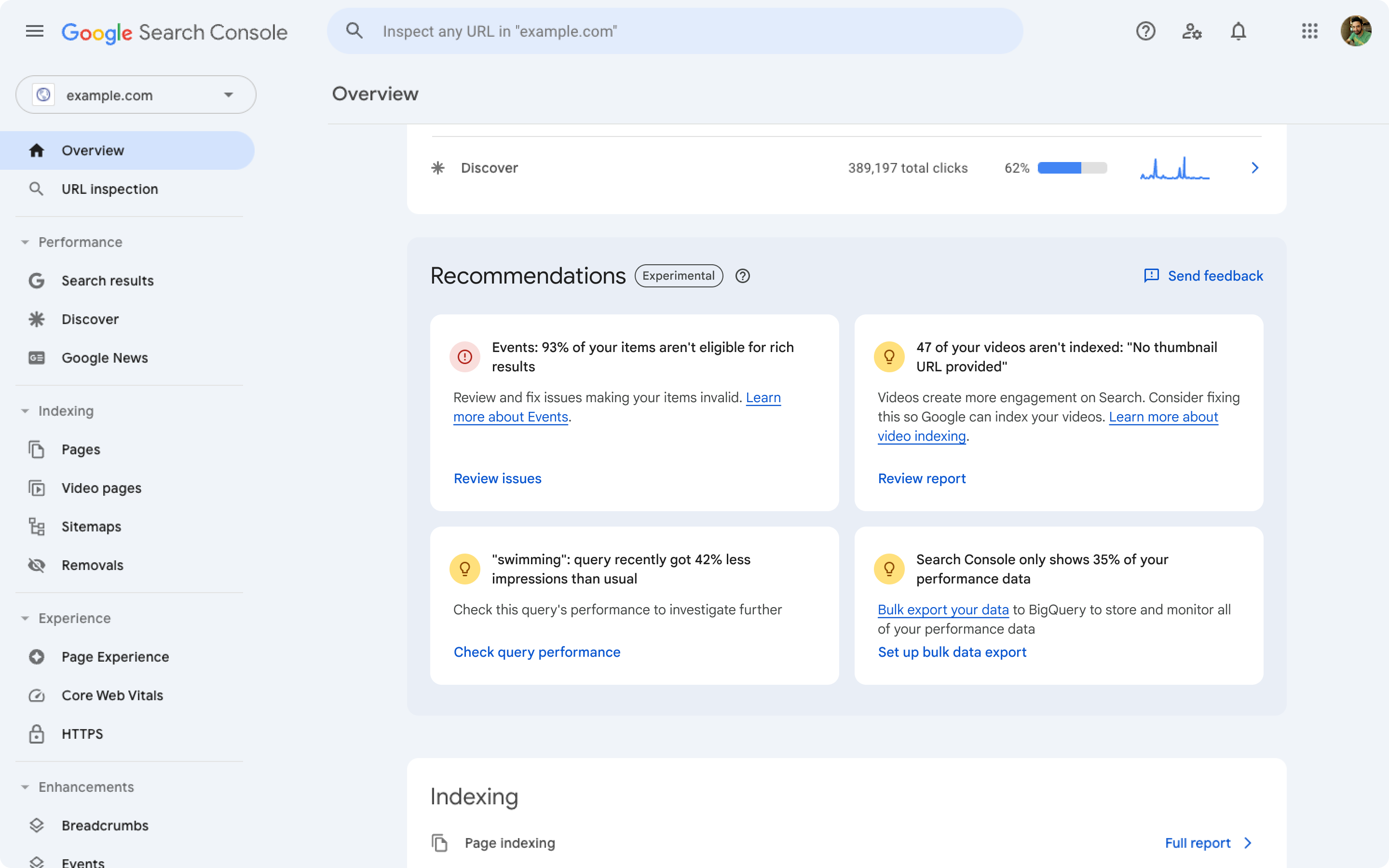Open the Google apps grid icon

click(1309, 31)
